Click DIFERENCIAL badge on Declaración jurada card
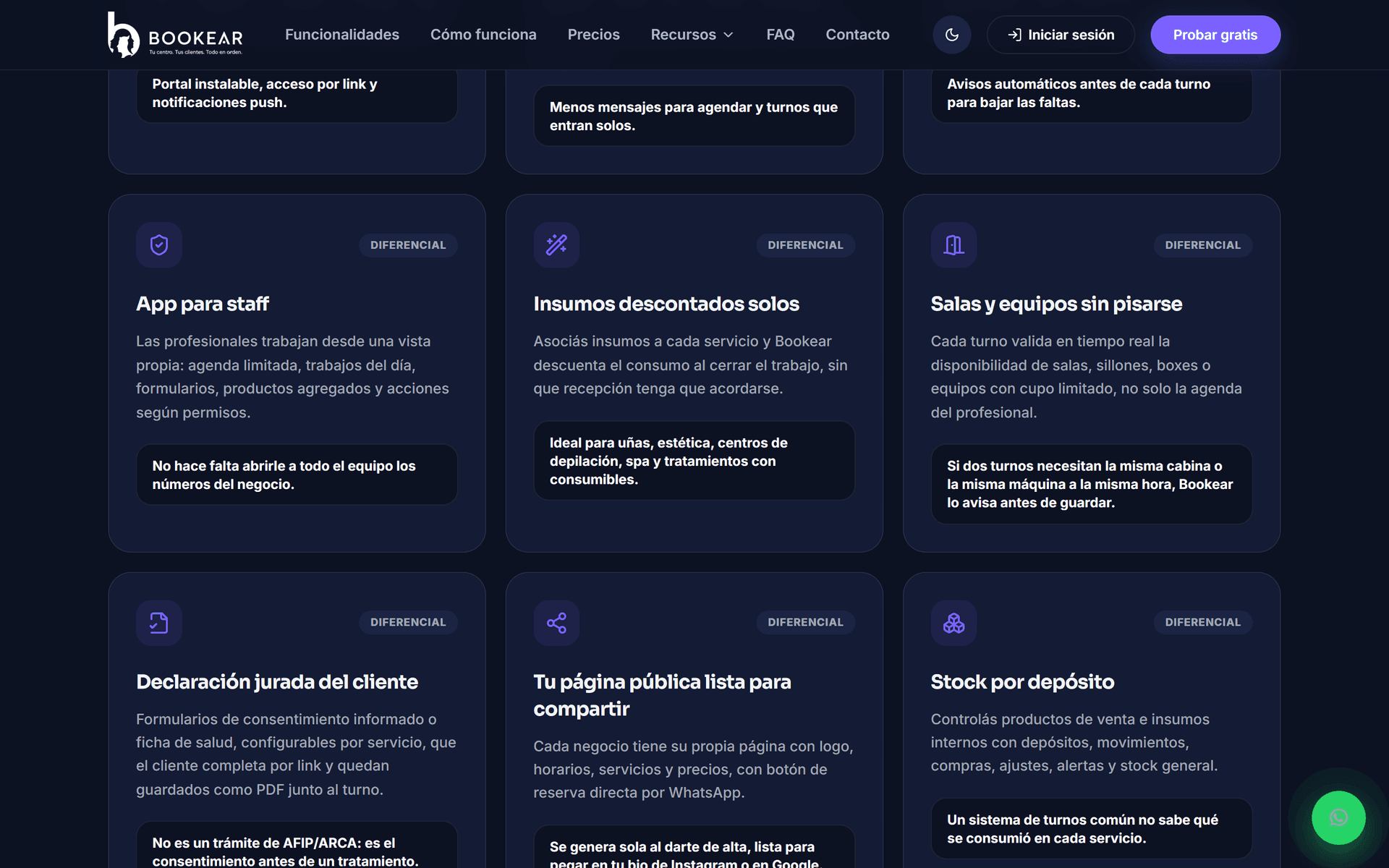 [x=408, y=622]
